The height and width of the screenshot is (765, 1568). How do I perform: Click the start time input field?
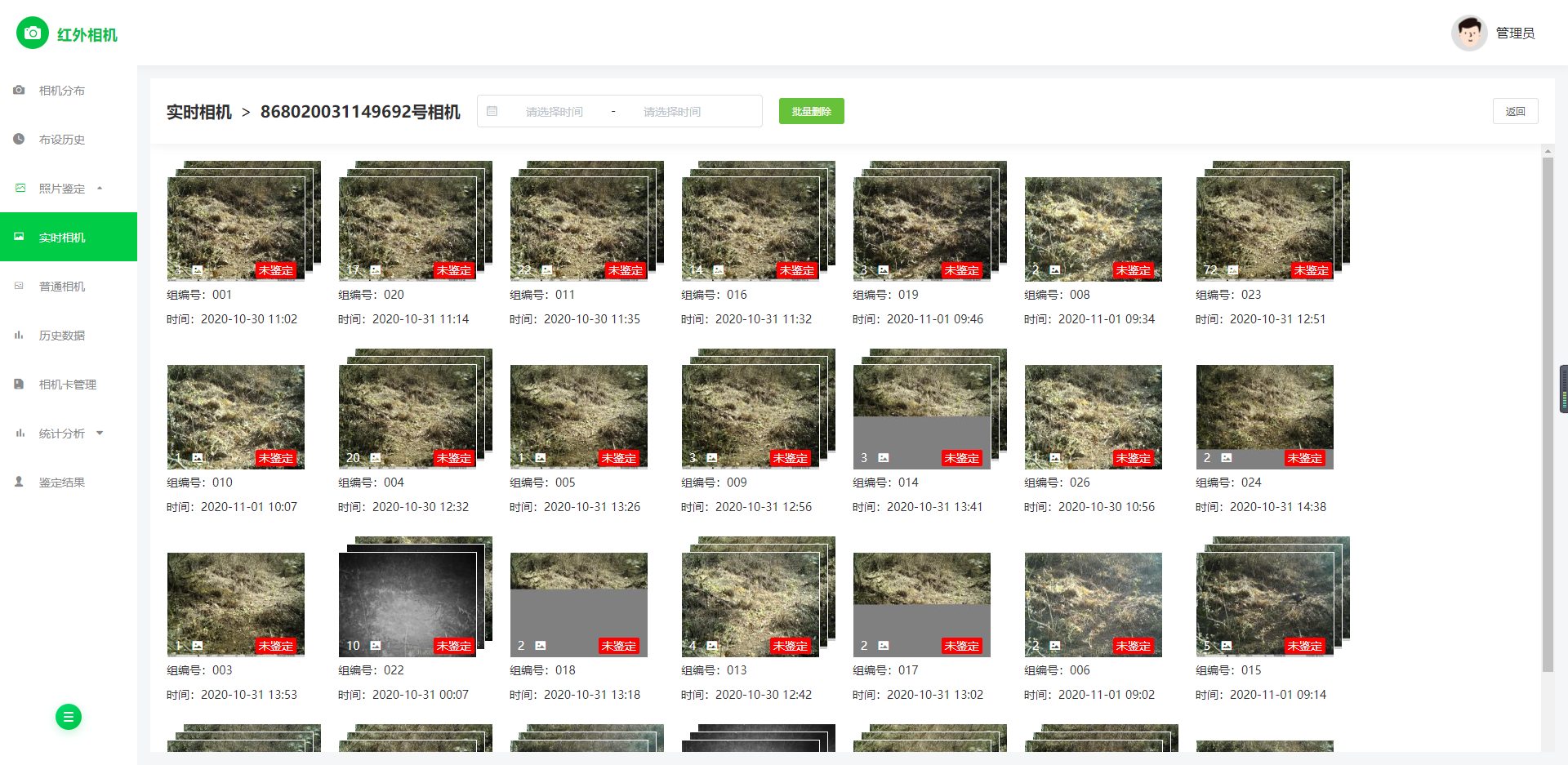point(555,111)
